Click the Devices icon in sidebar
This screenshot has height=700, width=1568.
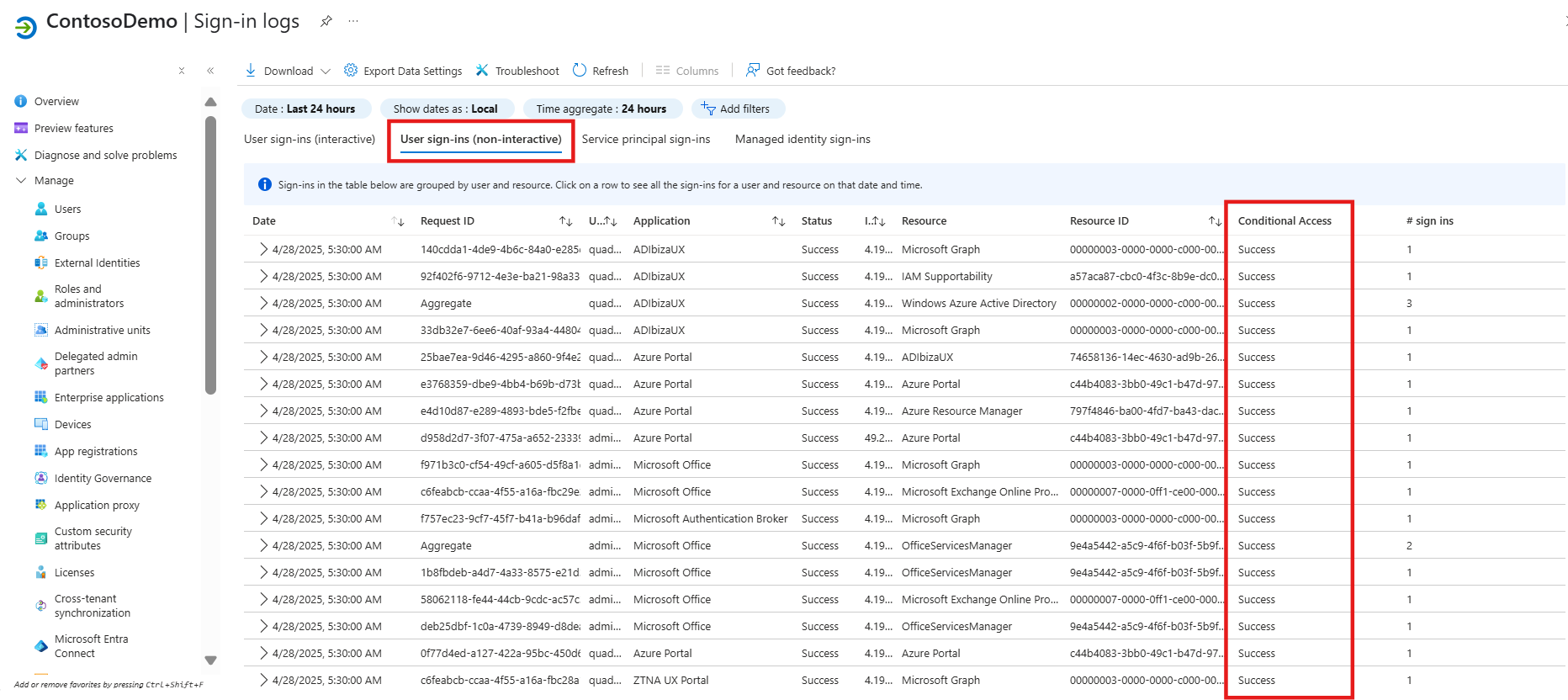pos(41,424)
